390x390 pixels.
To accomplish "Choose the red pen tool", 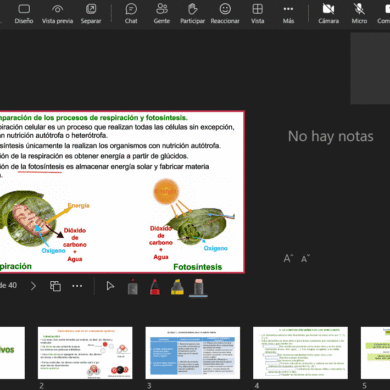I will [x=155, y=287].
